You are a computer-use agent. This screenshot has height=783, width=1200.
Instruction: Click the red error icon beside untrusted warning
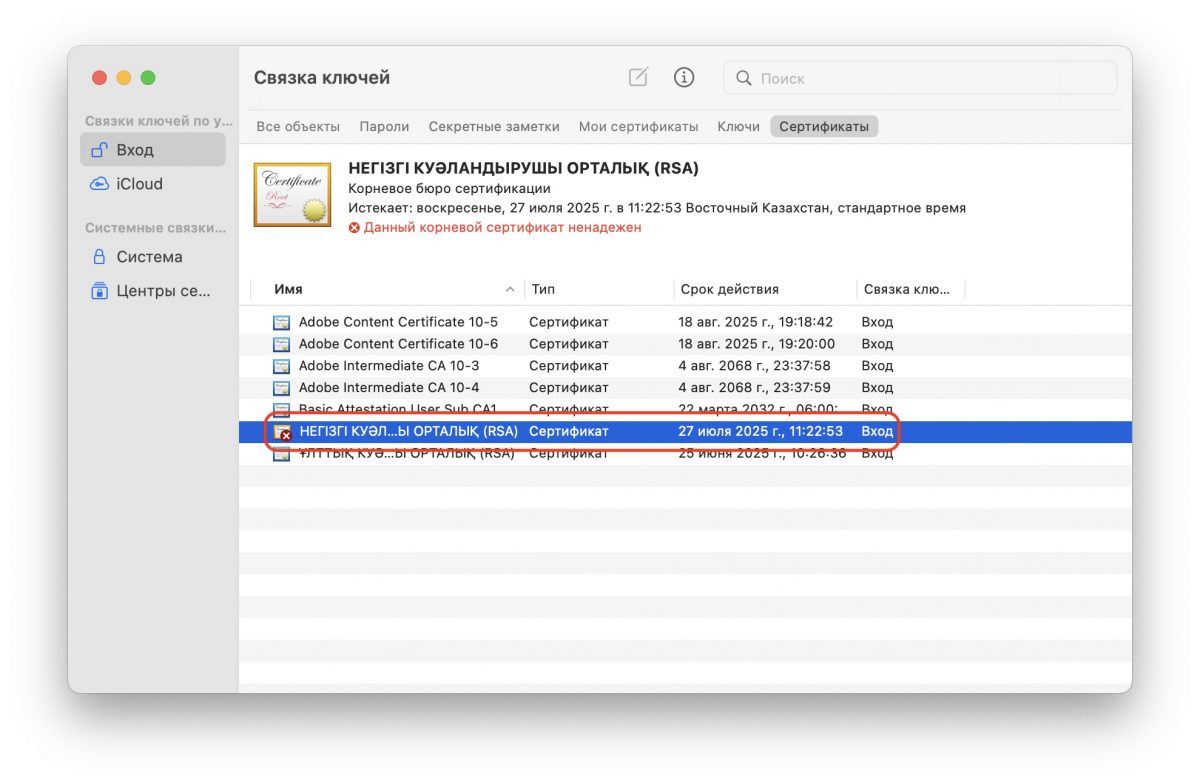354,228
